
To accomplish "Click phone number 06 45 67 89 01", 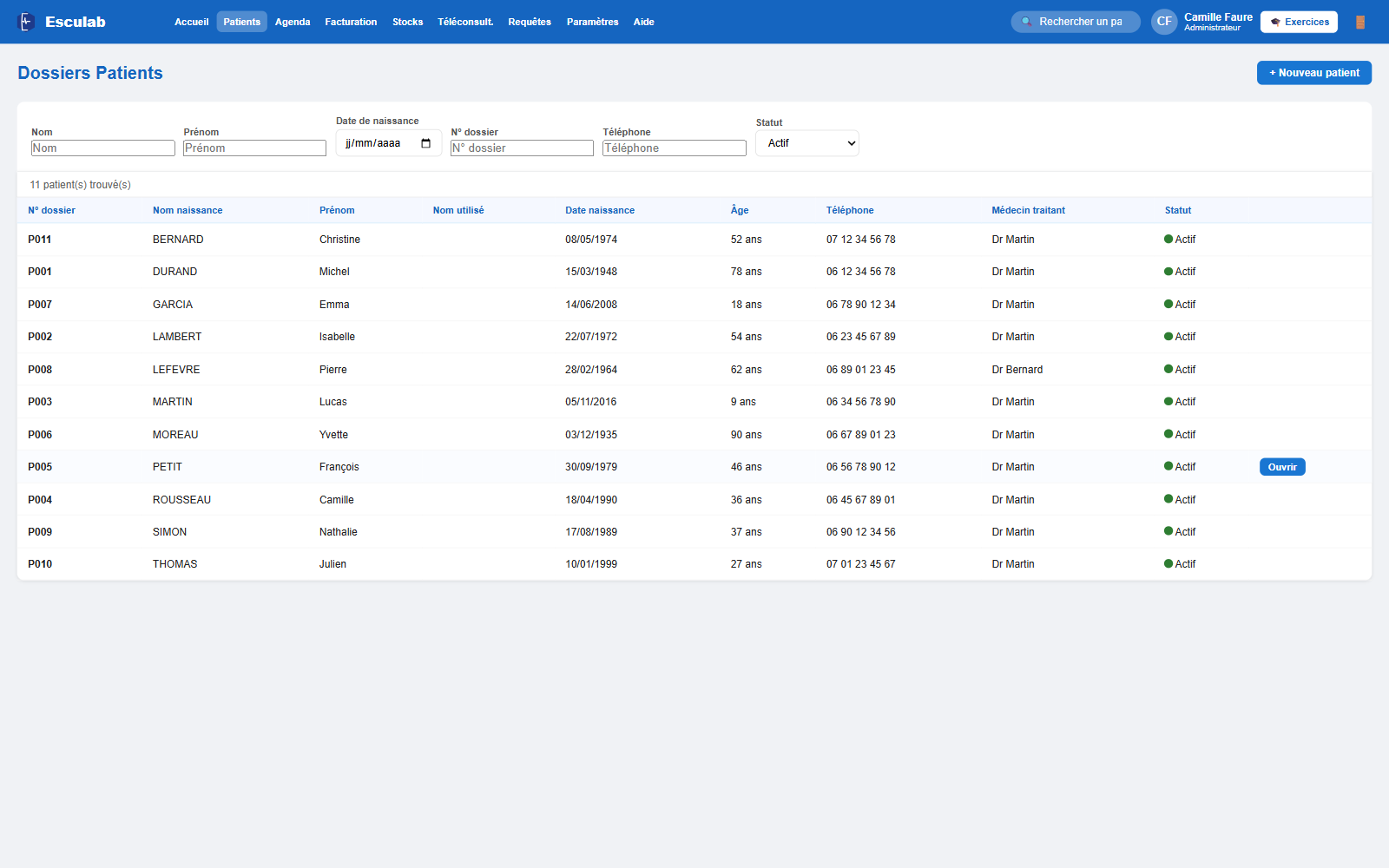I will click(x=861, y=500).
